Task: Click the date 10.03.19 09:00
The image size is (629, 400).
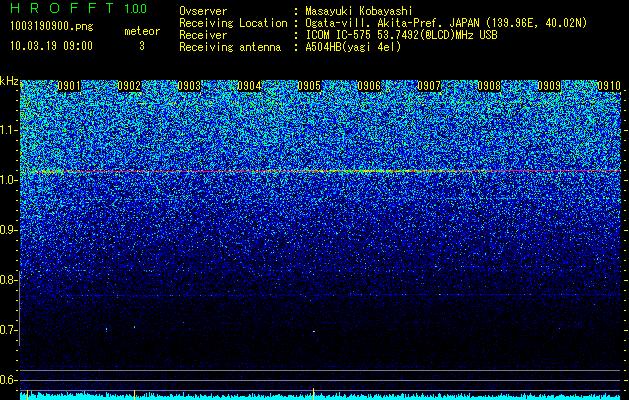Action: [x=51, y=46]
